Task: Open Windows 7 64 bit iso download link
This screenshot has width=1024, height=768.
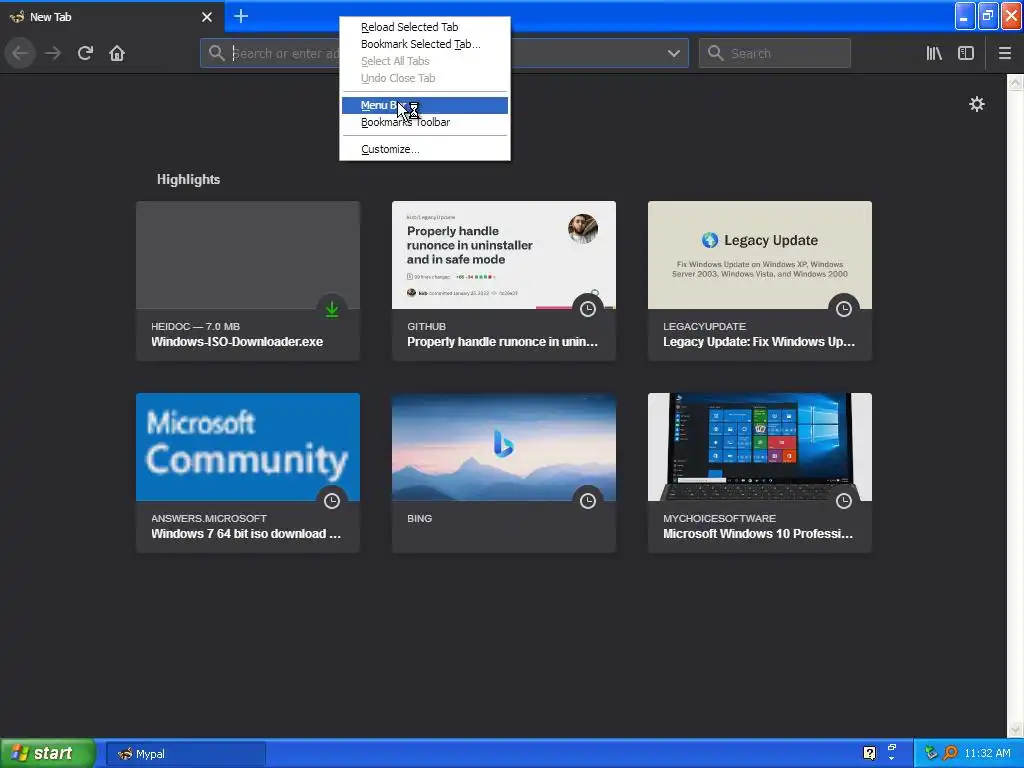Action: pyautogui.click(x=246, y=534)
